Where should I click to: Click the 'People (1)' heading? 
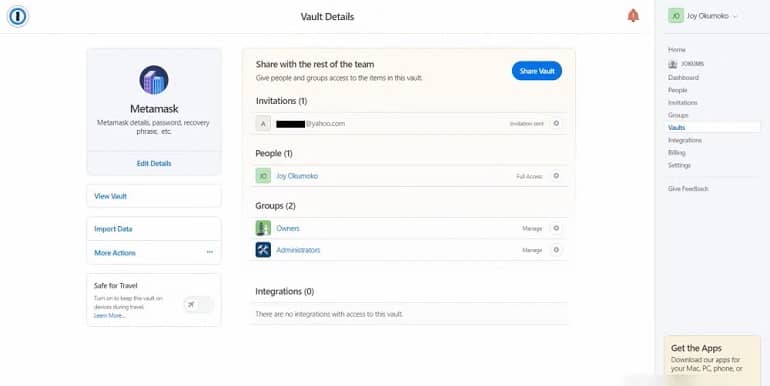point(274,153)
